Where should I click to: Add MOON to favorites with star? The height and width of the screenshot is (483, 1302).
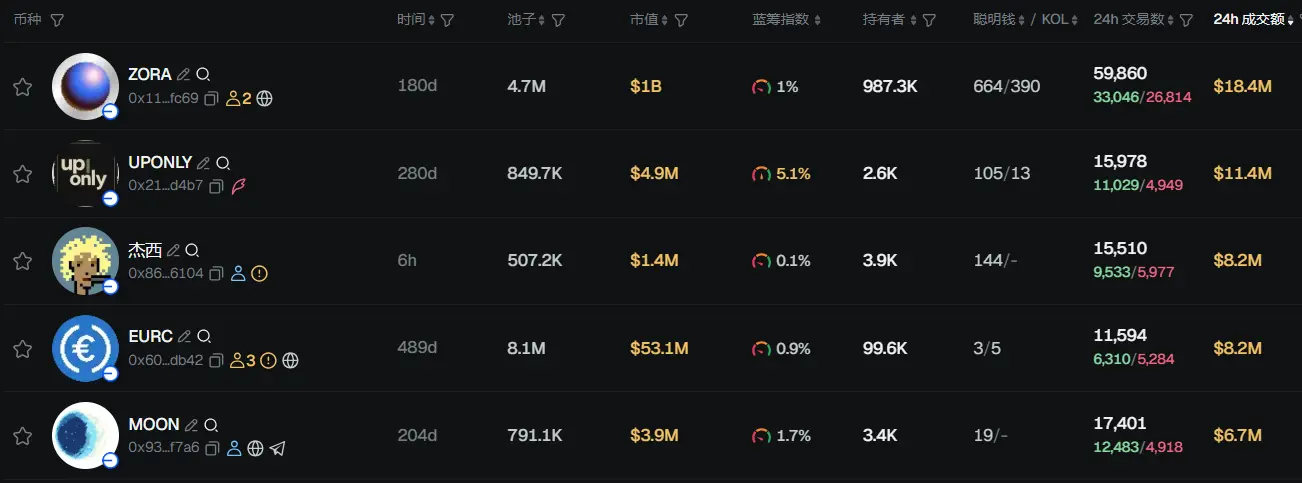pyautogui.click(x=23, y=436)
